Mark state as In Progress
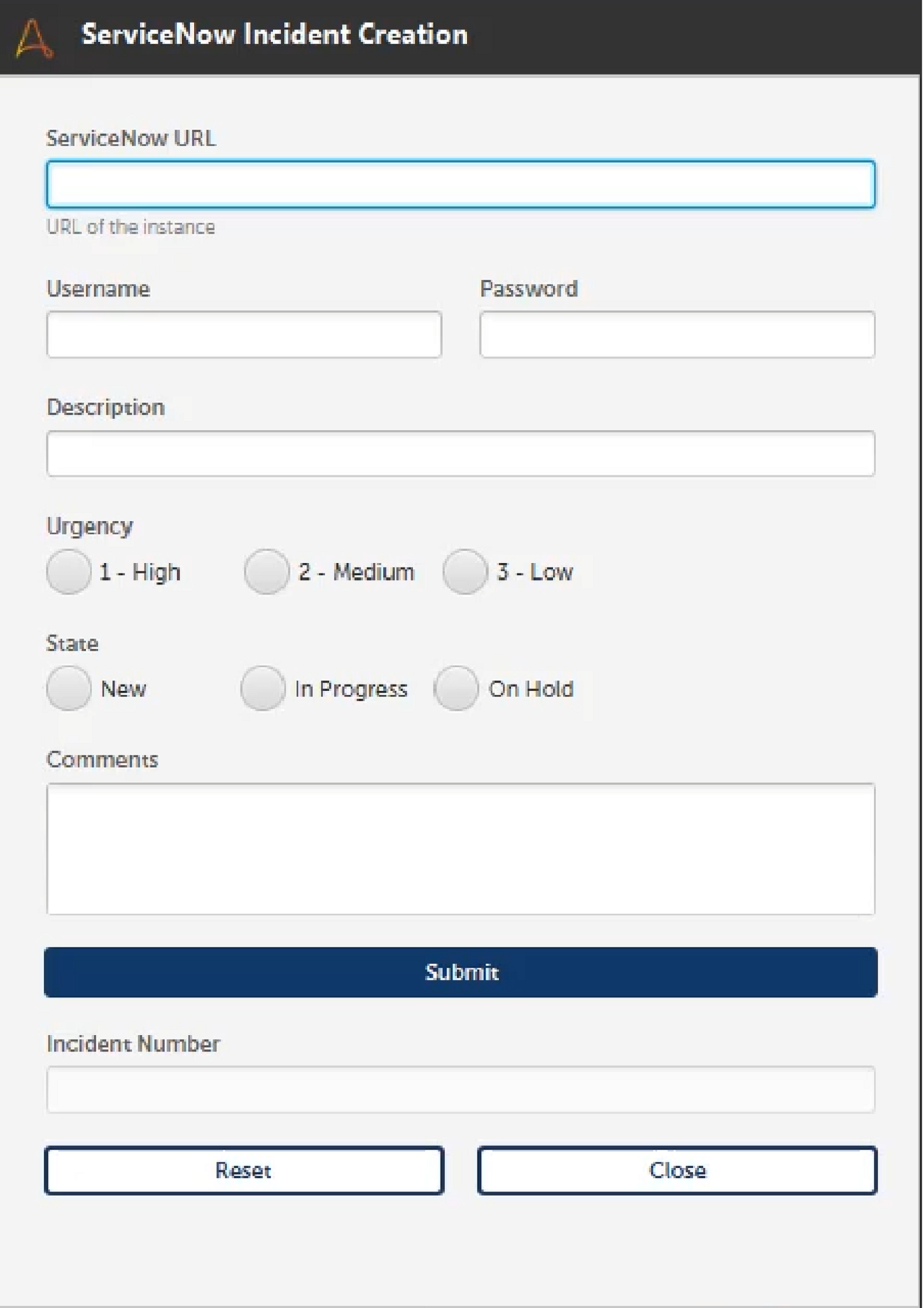Image resolution: width=924 pixels, height=1308 pixels. click(x=263, y=689)
